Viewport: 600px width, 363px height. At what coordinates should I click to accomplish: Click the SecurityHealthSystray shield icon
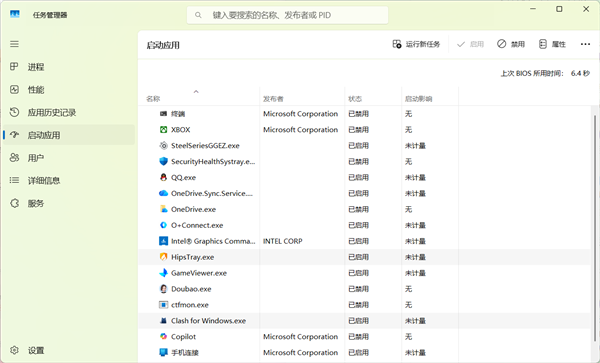(x=163, y=161)
